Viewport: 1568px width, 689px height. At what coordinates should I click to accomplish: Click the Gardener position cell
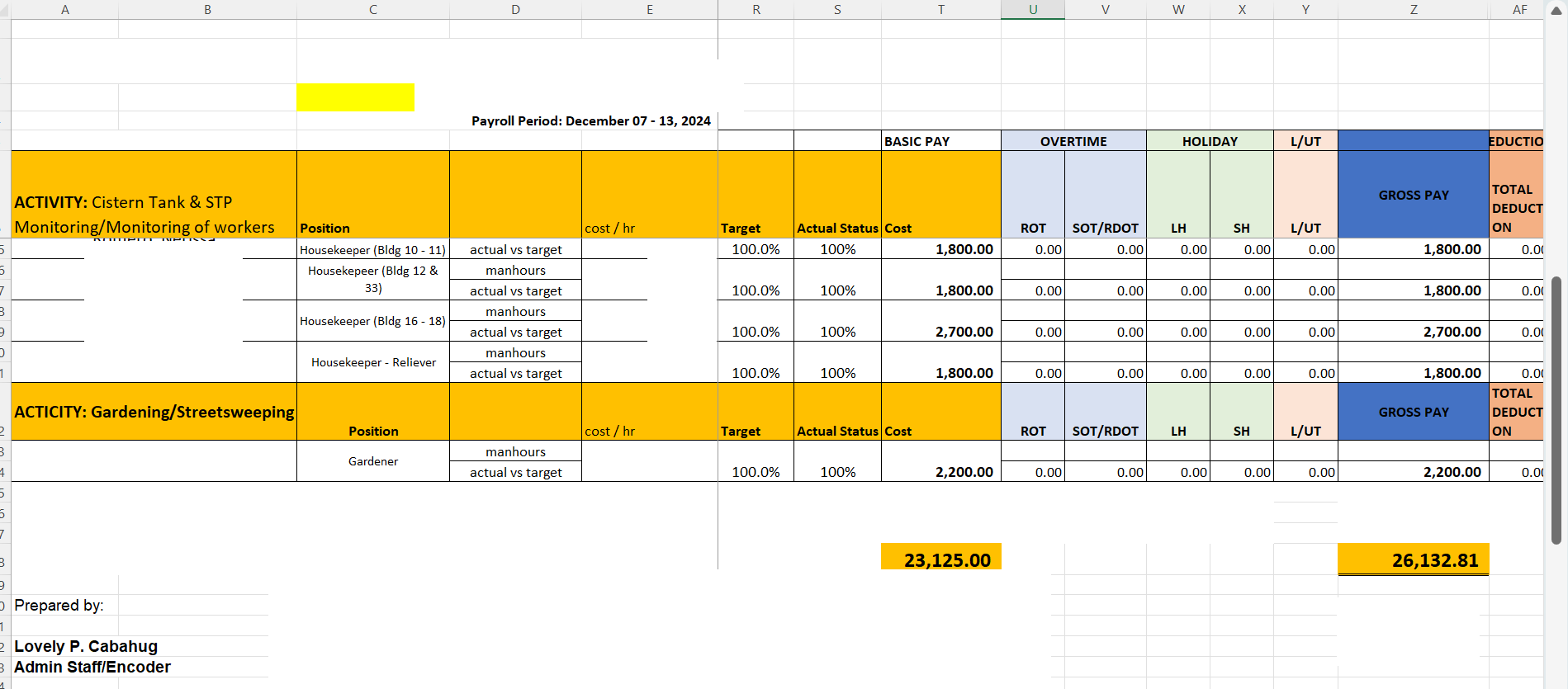tap(373, 461)
